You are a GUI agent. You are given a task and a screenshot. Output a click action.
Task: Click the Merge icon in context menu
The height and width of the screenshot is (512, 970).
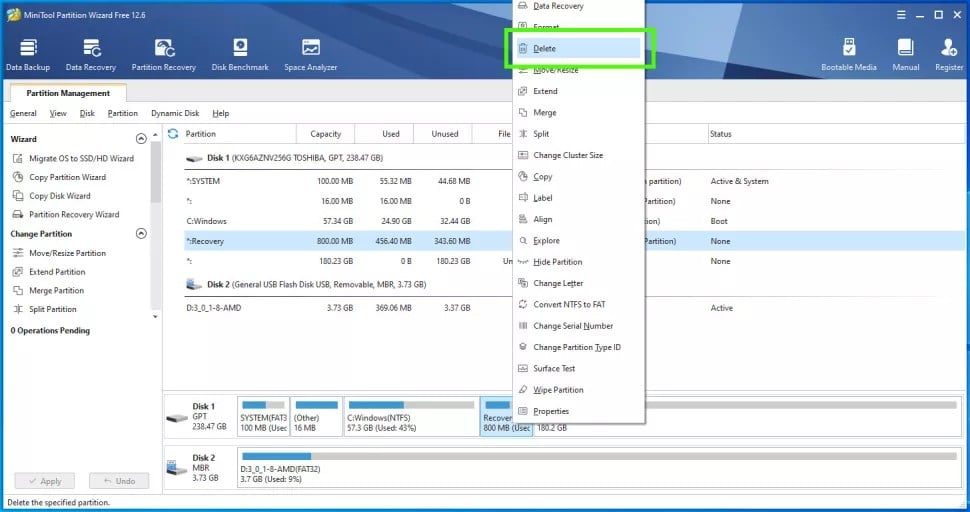click(523, 113)
